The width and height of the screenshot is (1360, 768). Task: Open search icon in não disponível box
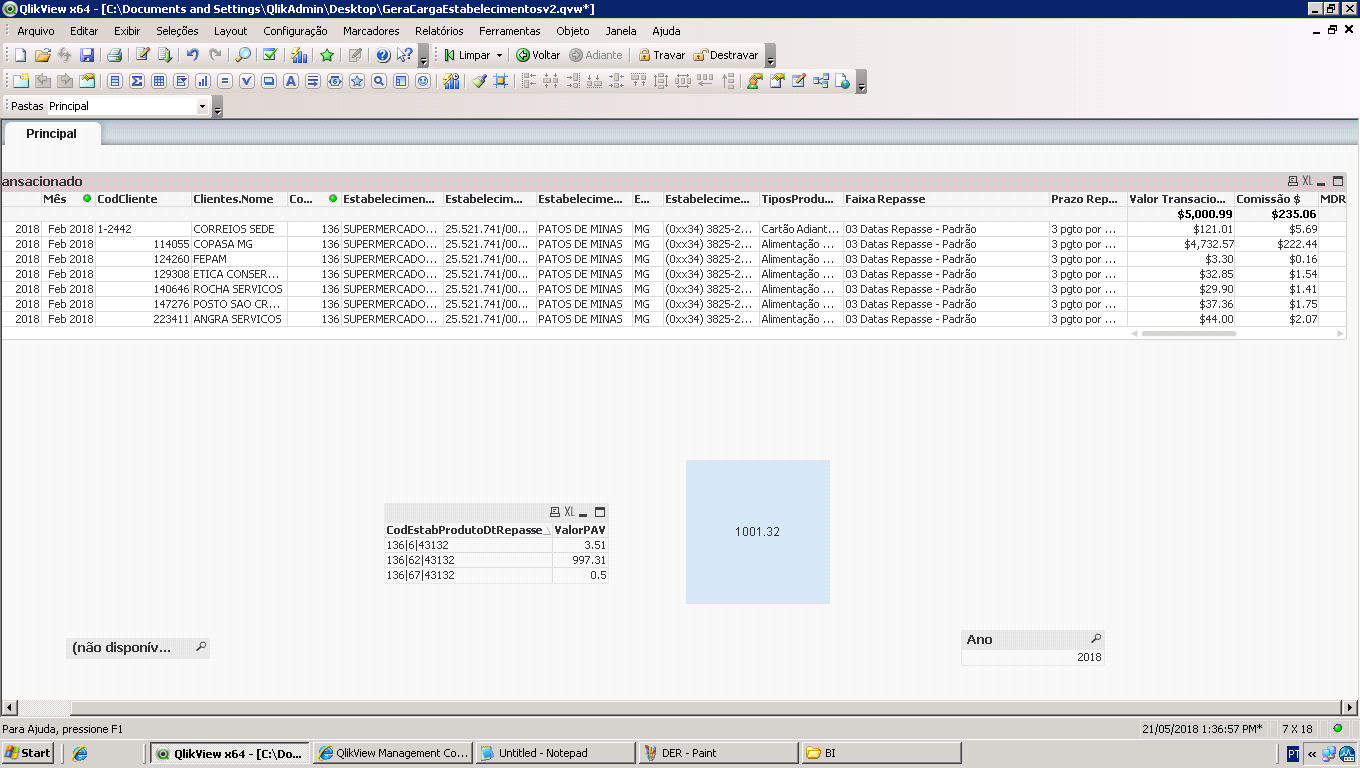pyautogui.click(x=201, y=647)
